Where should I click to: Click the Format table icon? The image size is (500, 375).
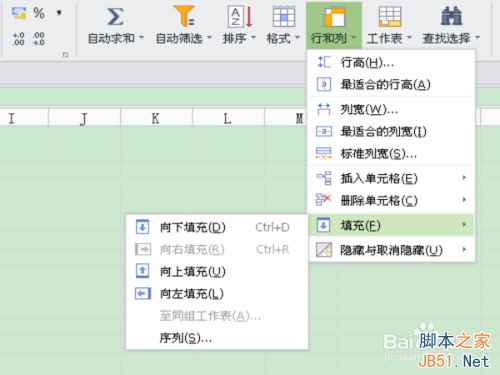[x=284, y=16]
